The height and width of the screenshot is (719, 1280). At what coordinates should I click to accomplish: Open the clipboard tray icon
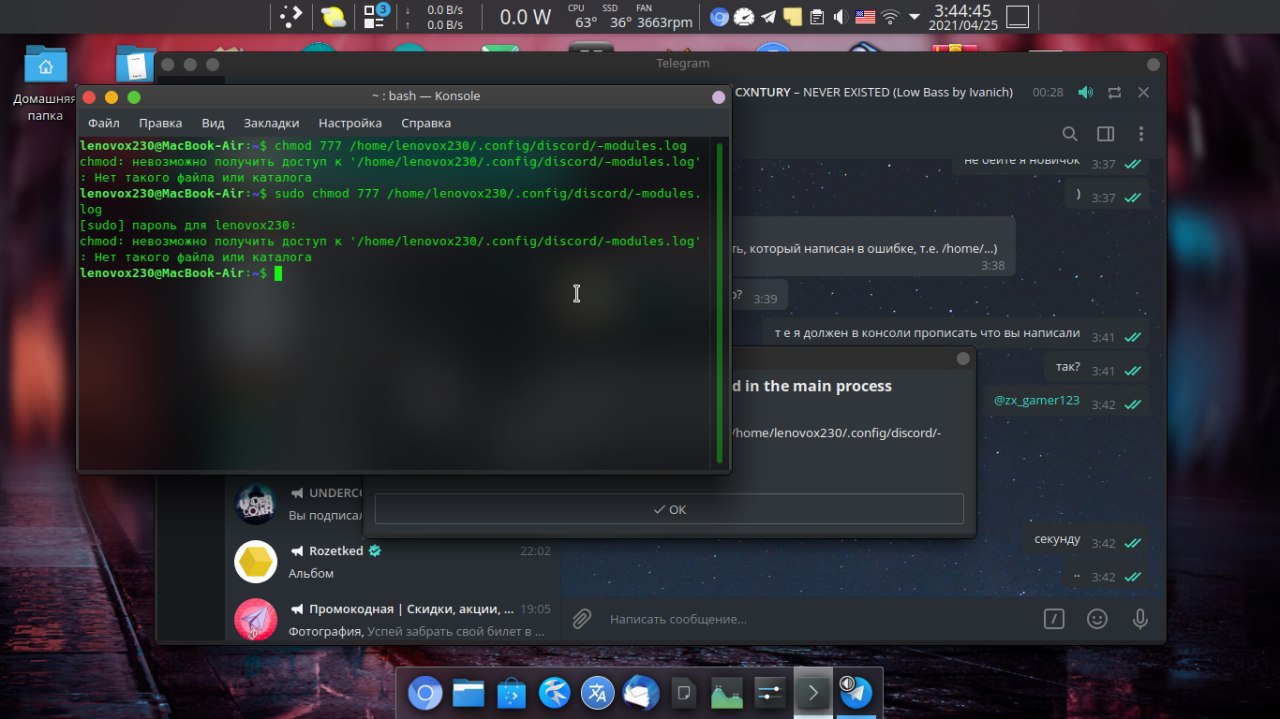(x=817, y=17)
